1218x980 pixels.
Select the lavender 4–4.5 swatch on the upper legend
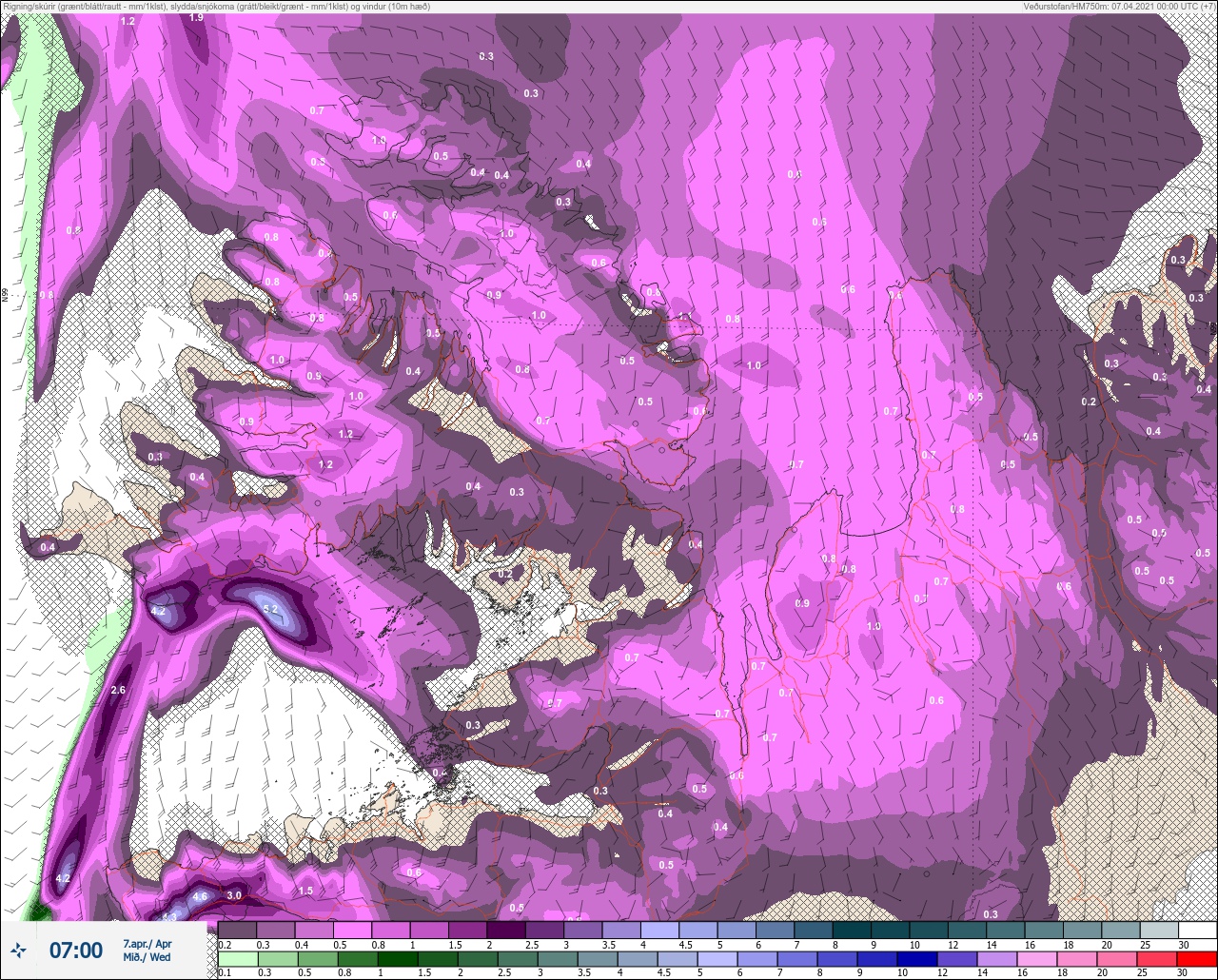point(659,930)
